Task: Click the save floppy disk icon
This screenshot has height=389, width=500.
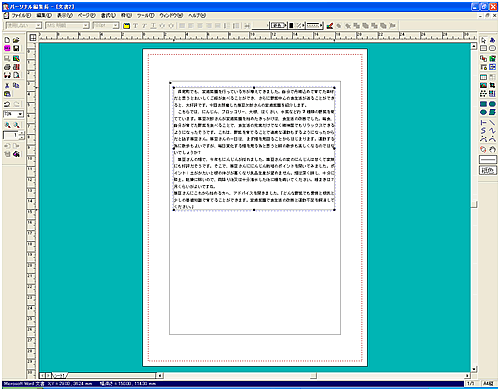Action: point(16,48)
